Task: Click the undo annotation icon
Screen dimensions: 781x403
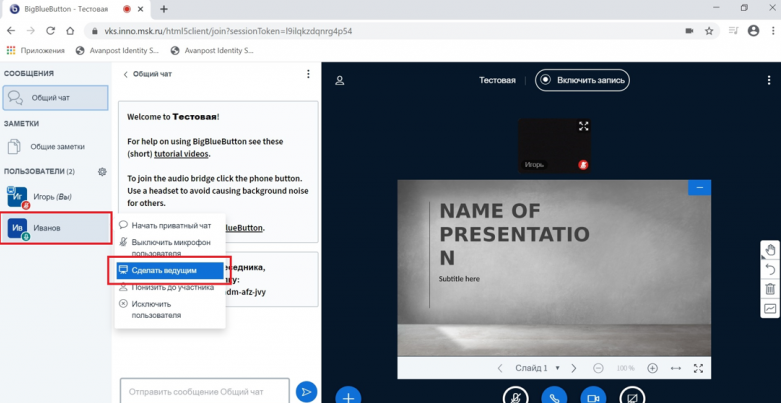Action: coord(770,270)
